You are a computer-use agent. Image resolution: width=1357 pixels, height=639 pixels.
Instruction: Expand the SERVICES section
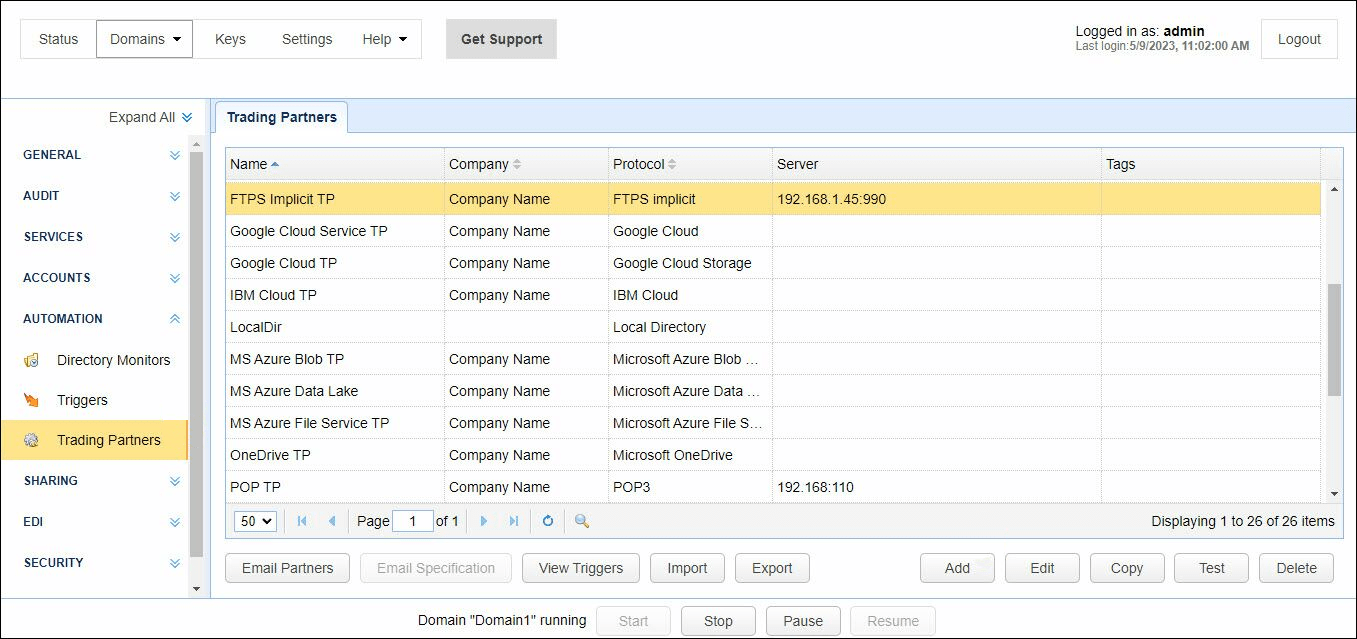coord(175,237)
